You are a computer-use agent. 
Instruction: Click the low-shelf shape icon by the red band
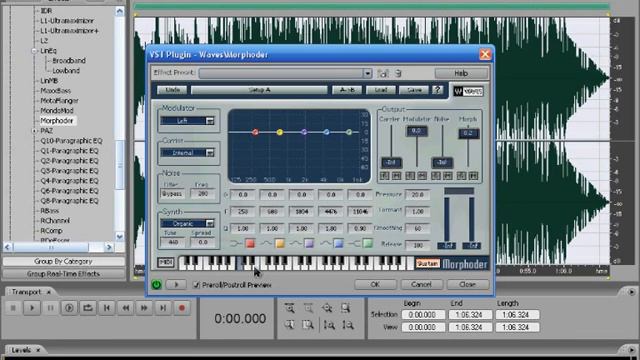point(236,244)
